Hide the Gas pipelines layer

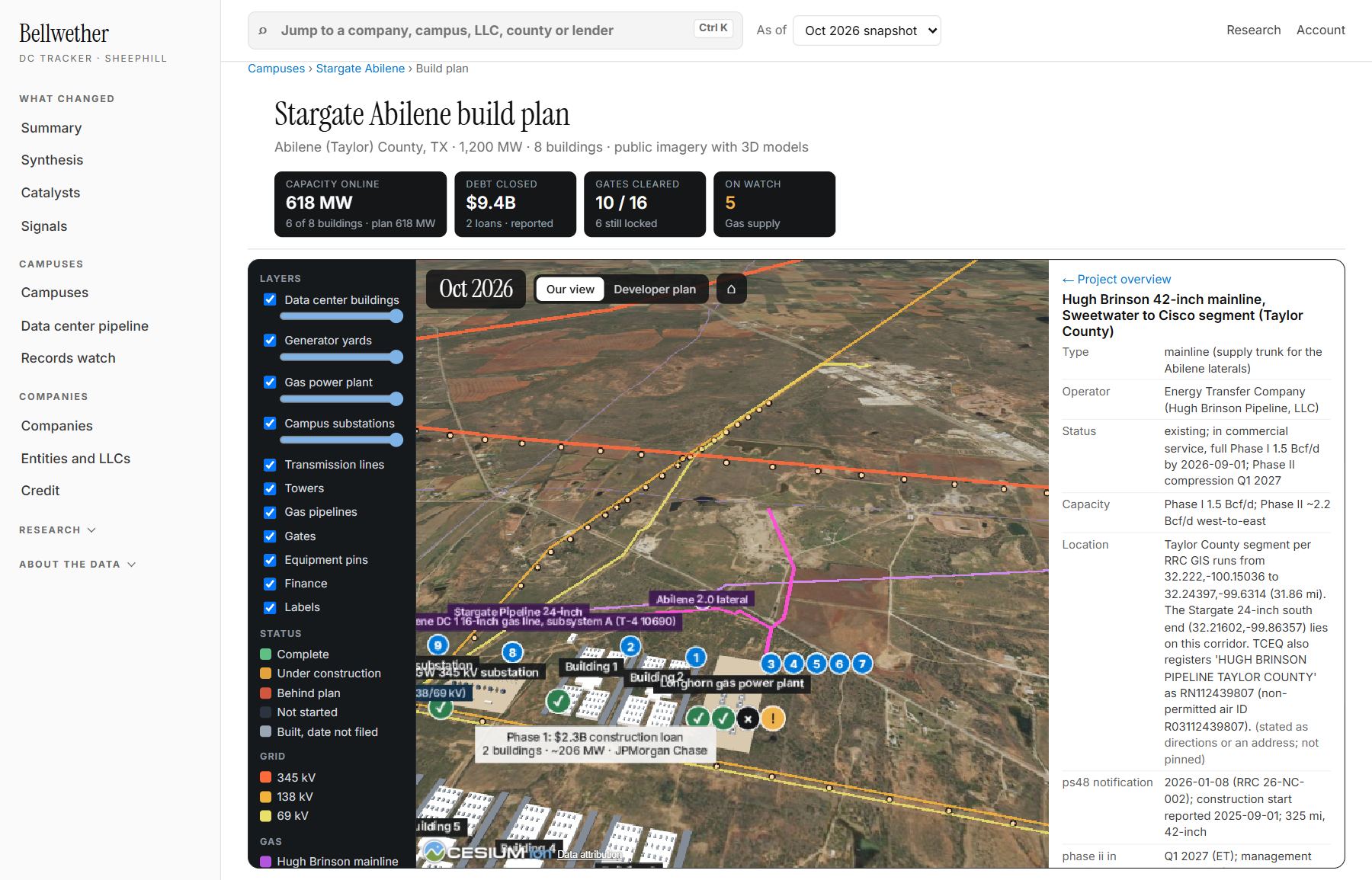(x=270, y=511)
